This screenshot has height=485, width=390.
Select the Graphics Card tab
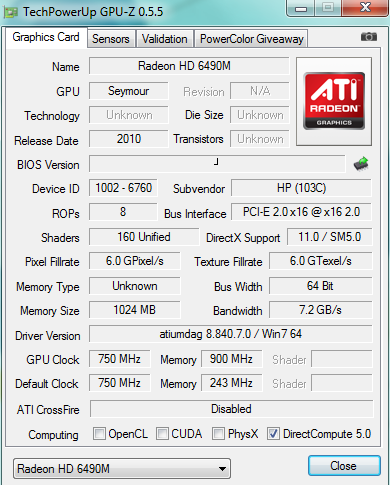pos(46,37)
